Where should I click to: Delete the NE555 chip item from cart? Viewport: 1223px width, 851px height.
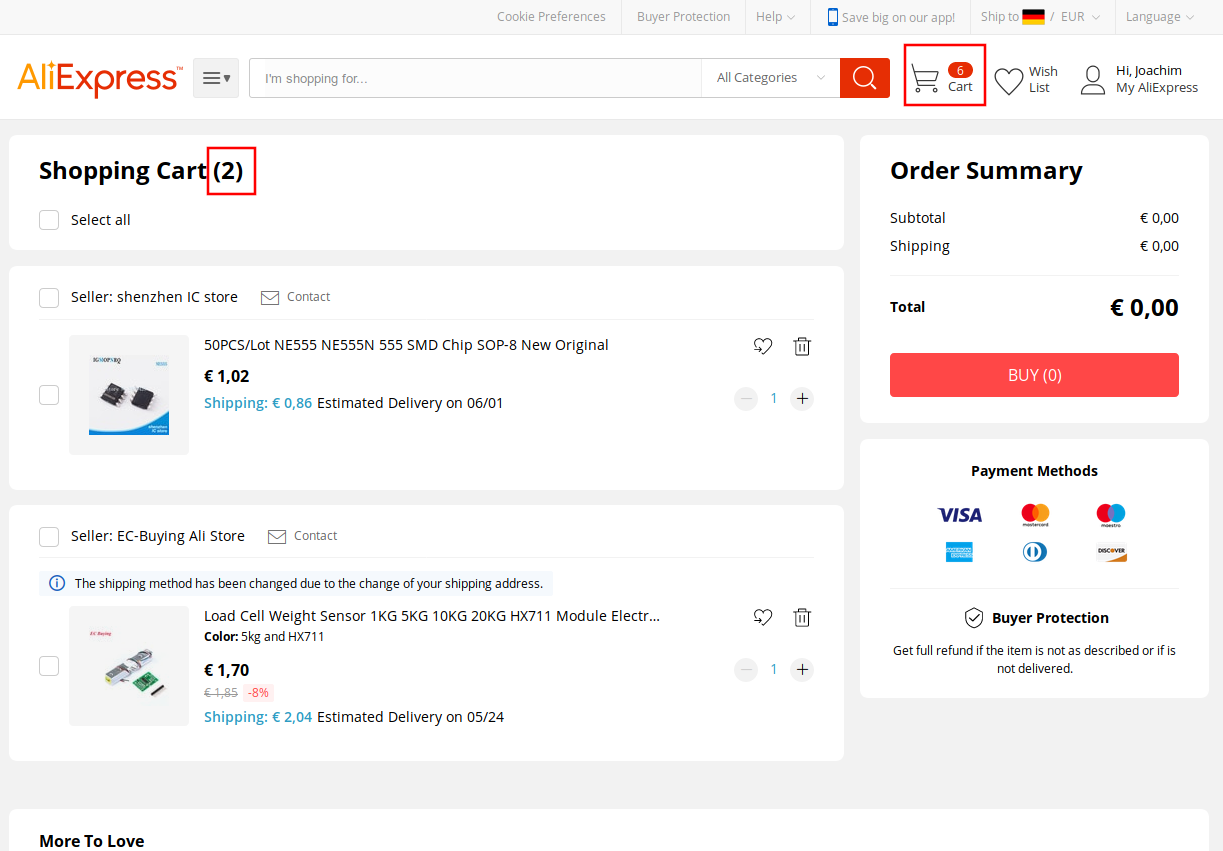pos(802,346)
